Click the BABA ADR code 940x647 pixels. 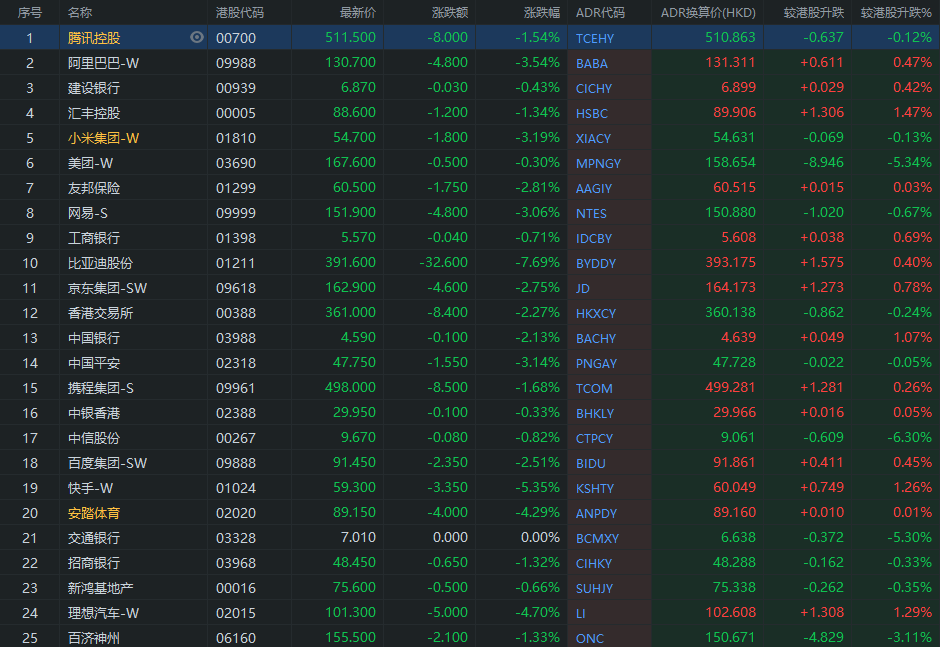coord(591,63)
